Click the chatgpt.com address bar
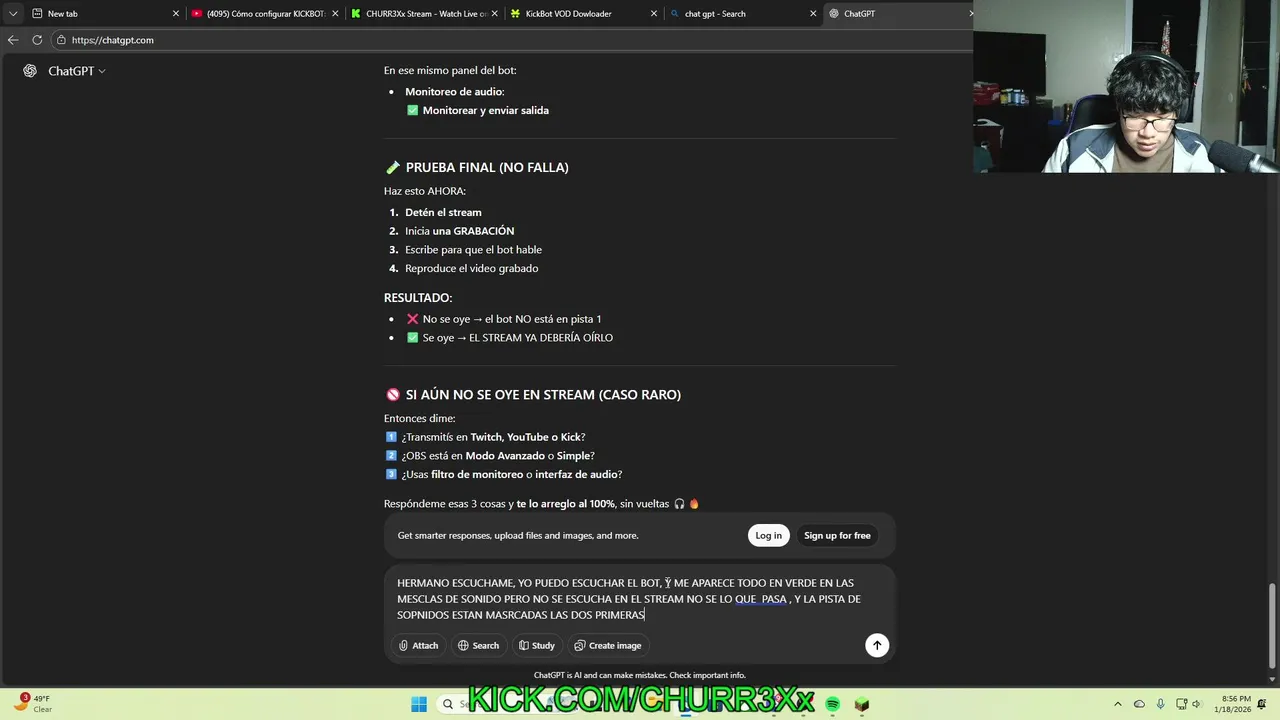 510,40
